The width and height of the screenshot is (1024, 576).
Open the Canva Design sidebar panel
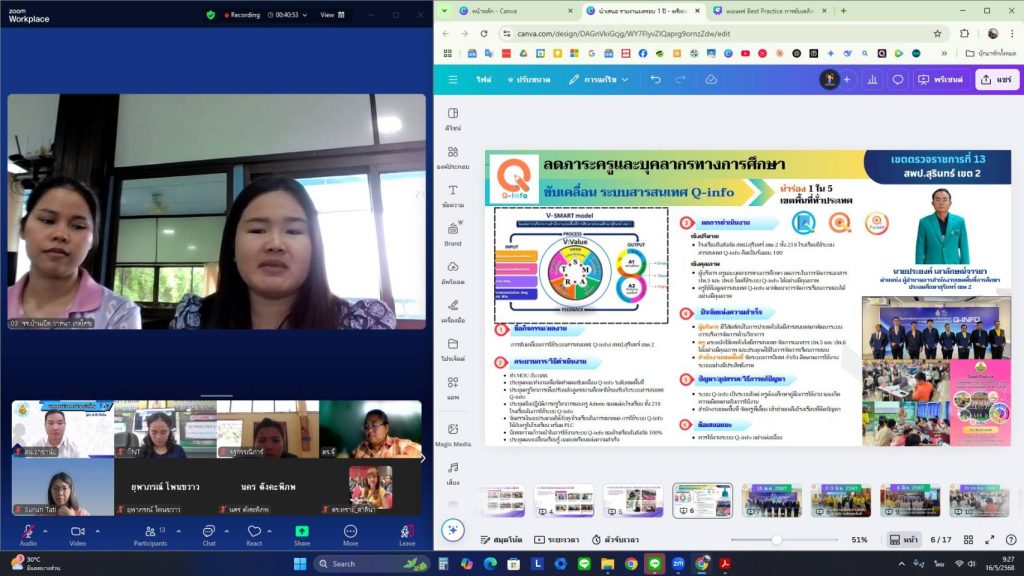pos(453,120)
